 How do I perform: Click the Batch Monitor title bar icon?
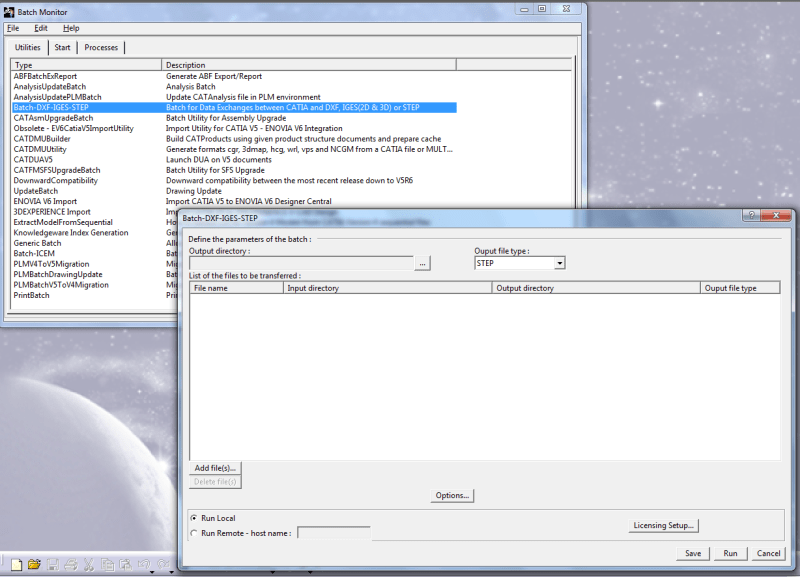9,12
